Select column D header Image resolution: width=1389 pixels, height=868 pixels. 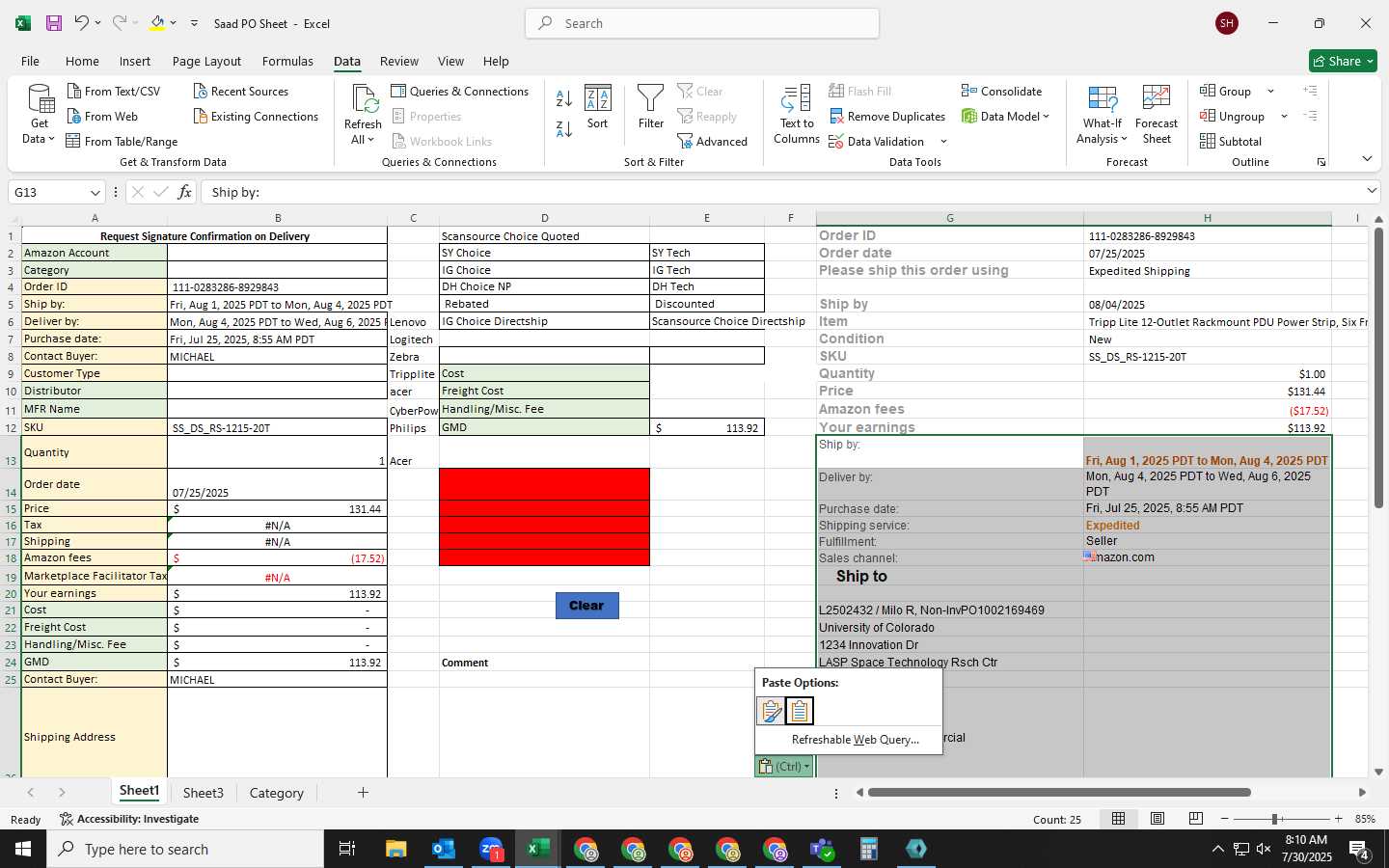tap(544, 218)
